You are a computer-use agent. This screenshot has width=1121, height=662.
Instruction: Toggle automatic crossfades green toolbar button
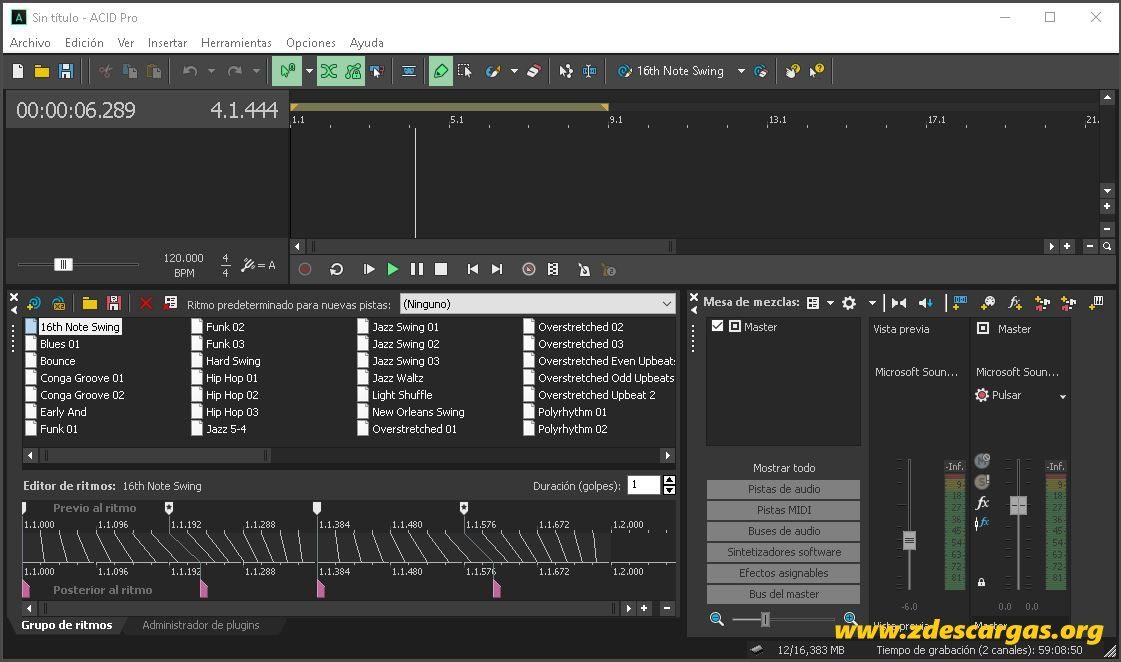pos(329,71)
